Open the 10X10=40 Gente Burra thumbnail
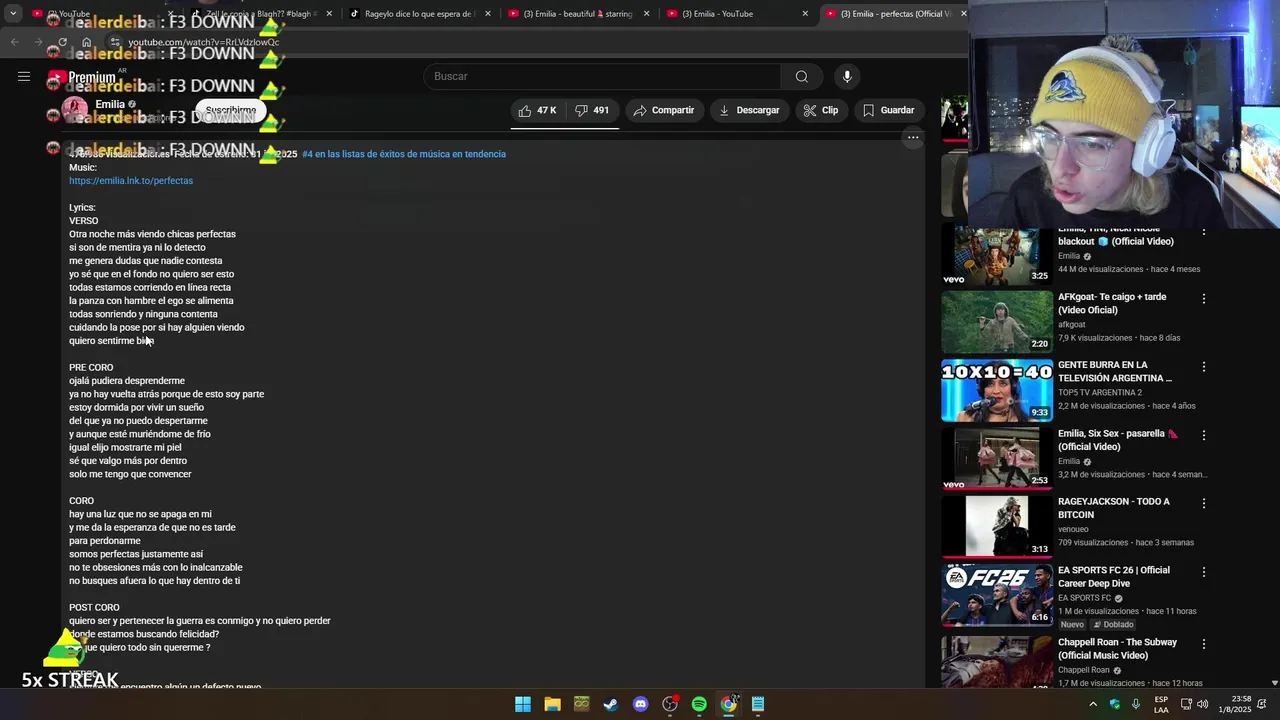Screen dimensions: 1280x720 point(997,390)
